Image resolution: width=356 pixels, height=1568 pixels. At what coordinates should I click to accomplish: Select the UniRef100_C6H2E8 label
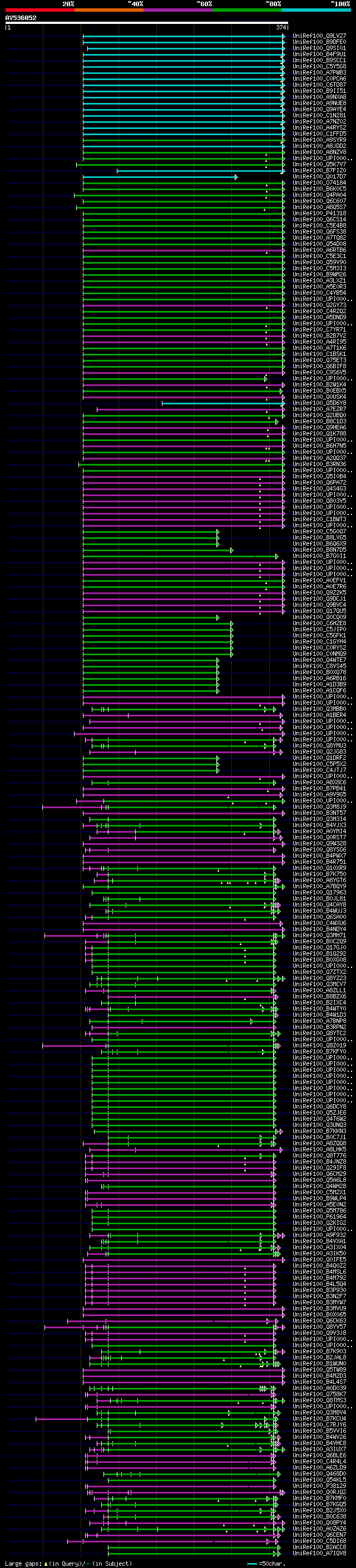[x=319, y=624]
